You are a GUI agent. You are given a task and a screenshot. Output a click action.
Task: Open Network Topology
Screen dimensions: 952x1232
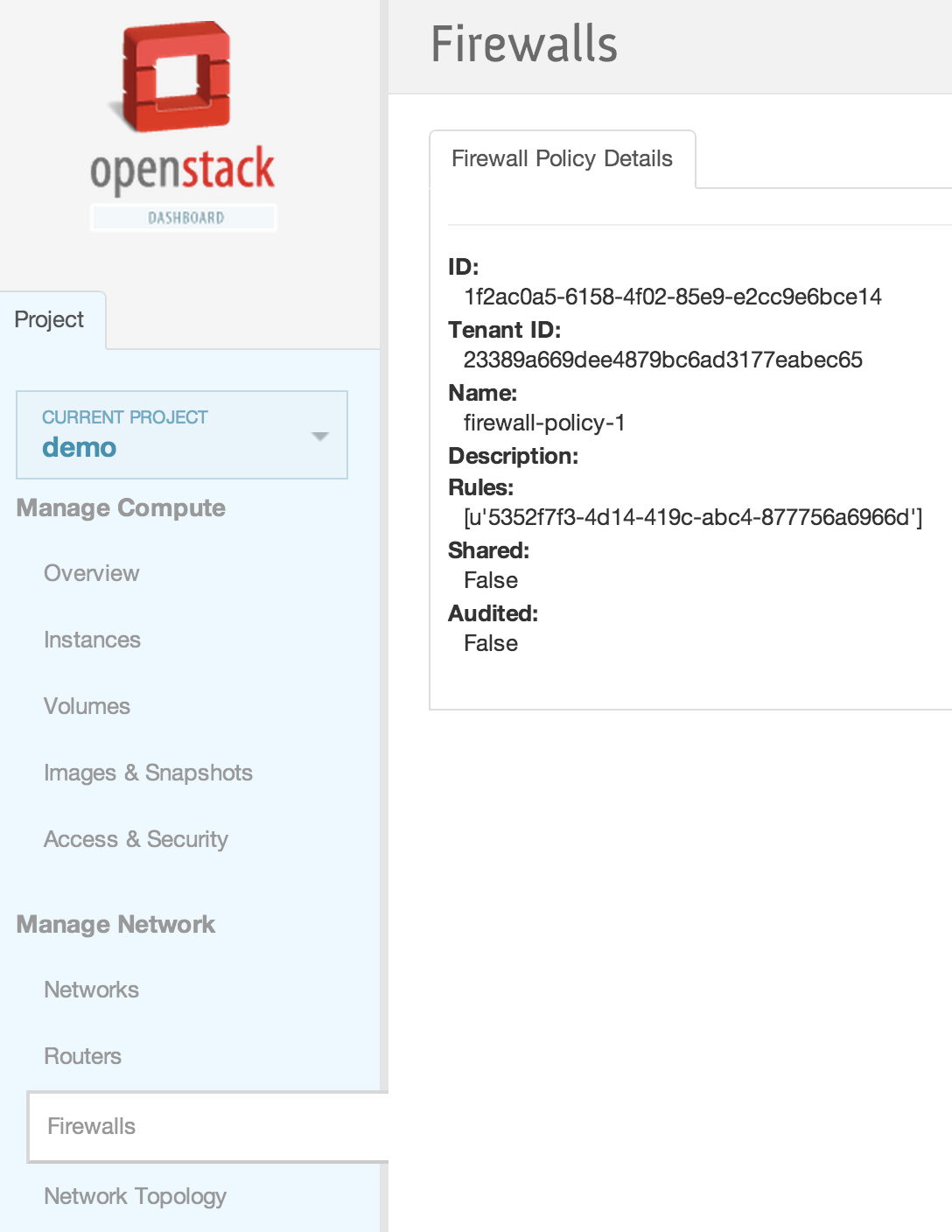click(136, 1196)
